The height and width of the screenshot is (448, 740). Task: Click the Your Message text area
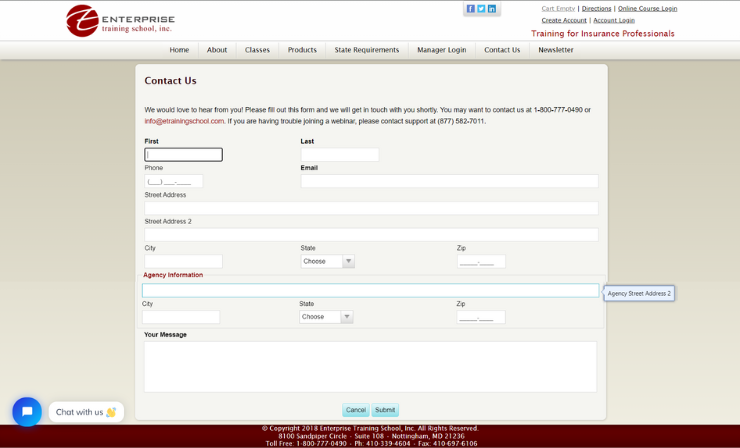tap(370, 366)
